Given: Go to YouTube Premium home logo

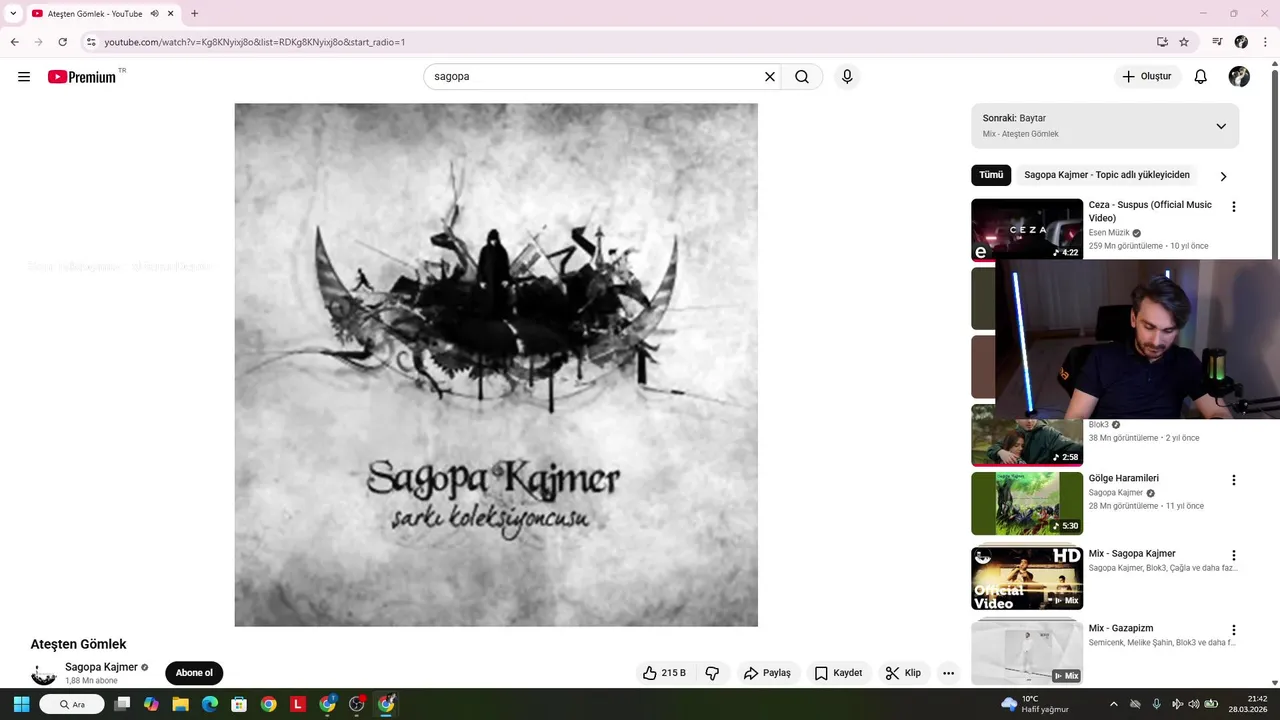Looking at the screenshot, I should pyautogui.click(x=82, y=77).
